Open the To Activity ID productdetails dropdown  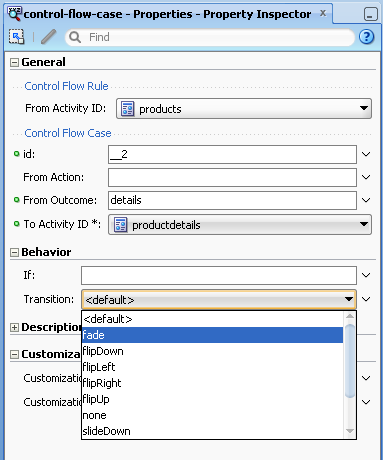[240, 225]
